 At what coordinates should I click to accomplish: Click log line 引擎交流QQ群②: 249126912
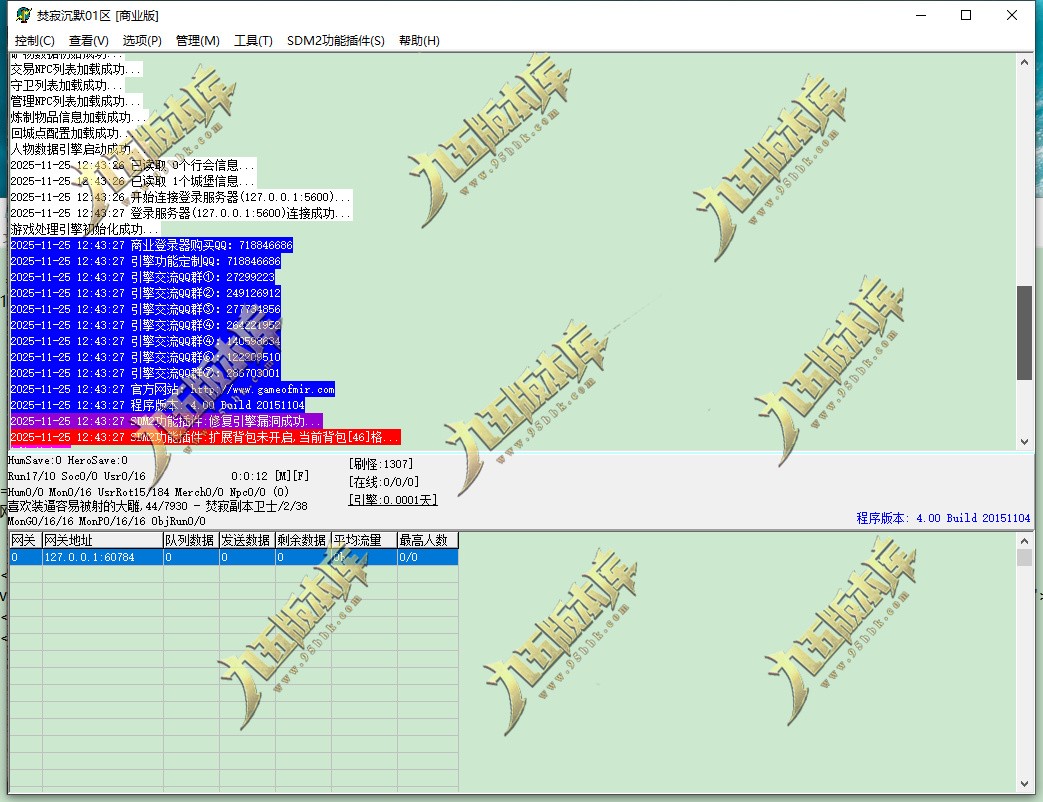(x=146, y=293)
